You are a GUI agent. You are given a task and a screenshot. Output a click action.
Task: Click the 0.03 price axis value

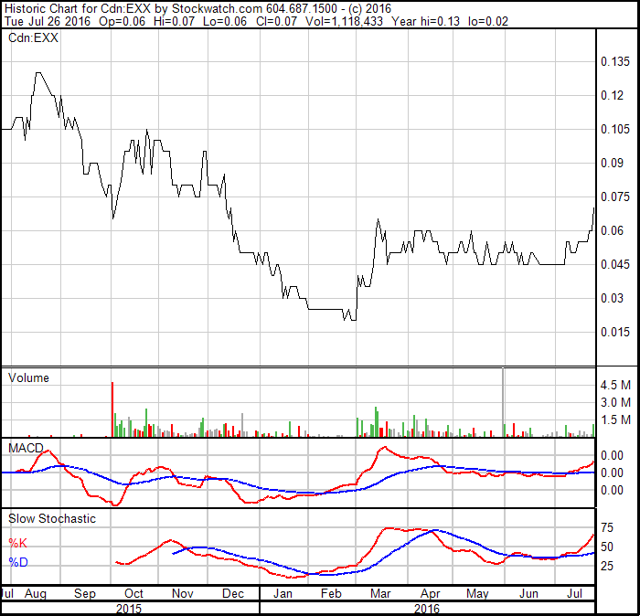612,298
